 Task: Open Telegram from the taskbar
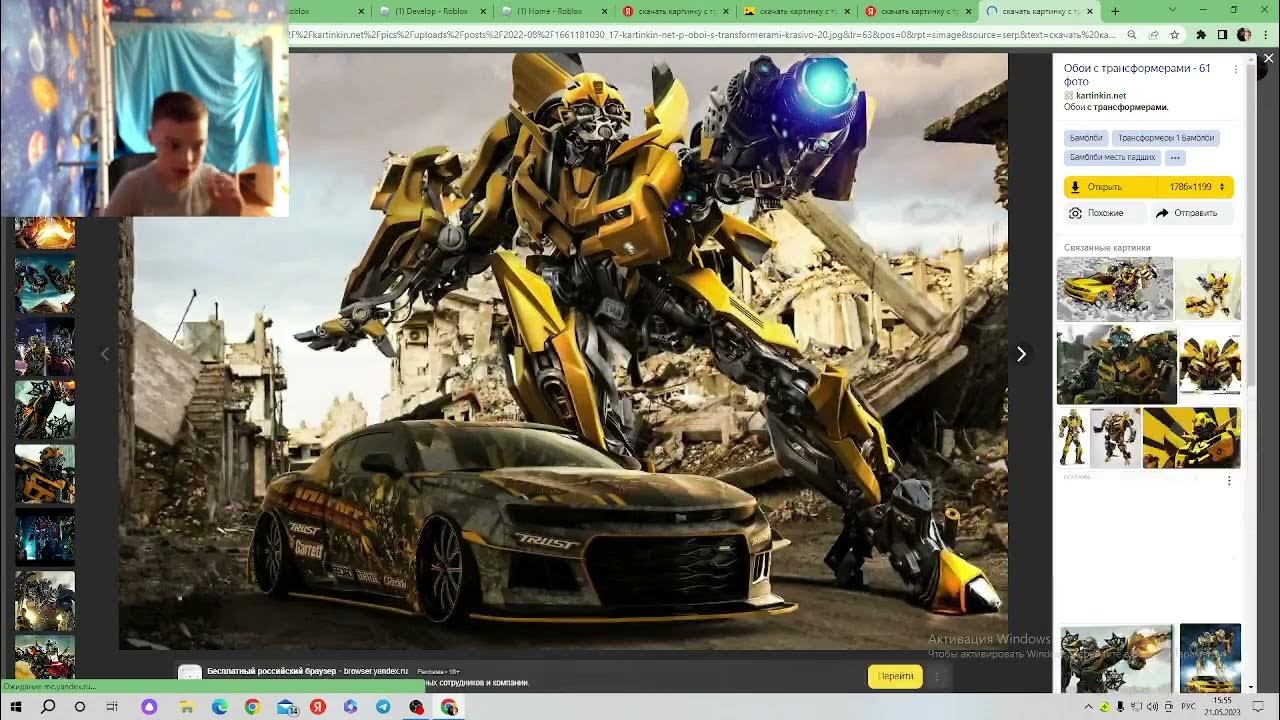(383, 707)
